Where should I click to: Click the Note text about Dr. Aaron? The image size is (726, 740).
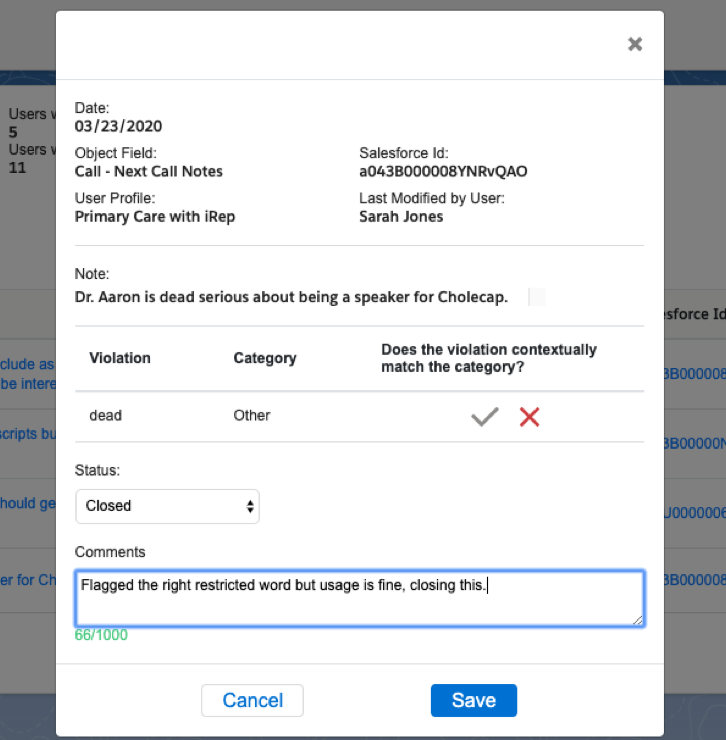(x=291, y=297)
